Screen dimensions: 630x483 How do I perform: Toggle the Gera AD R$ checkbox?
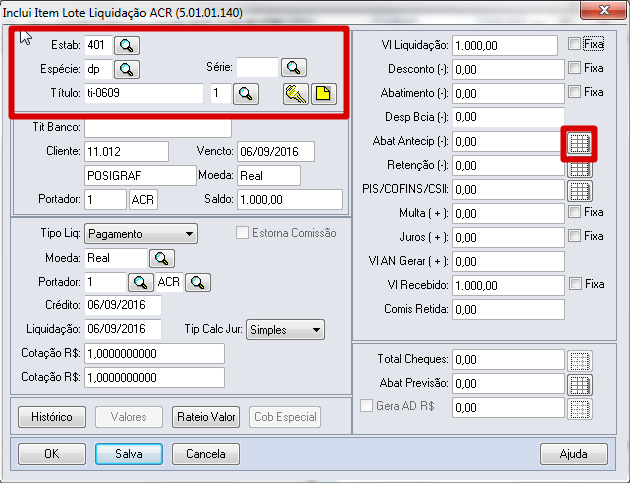coord(366,405)
